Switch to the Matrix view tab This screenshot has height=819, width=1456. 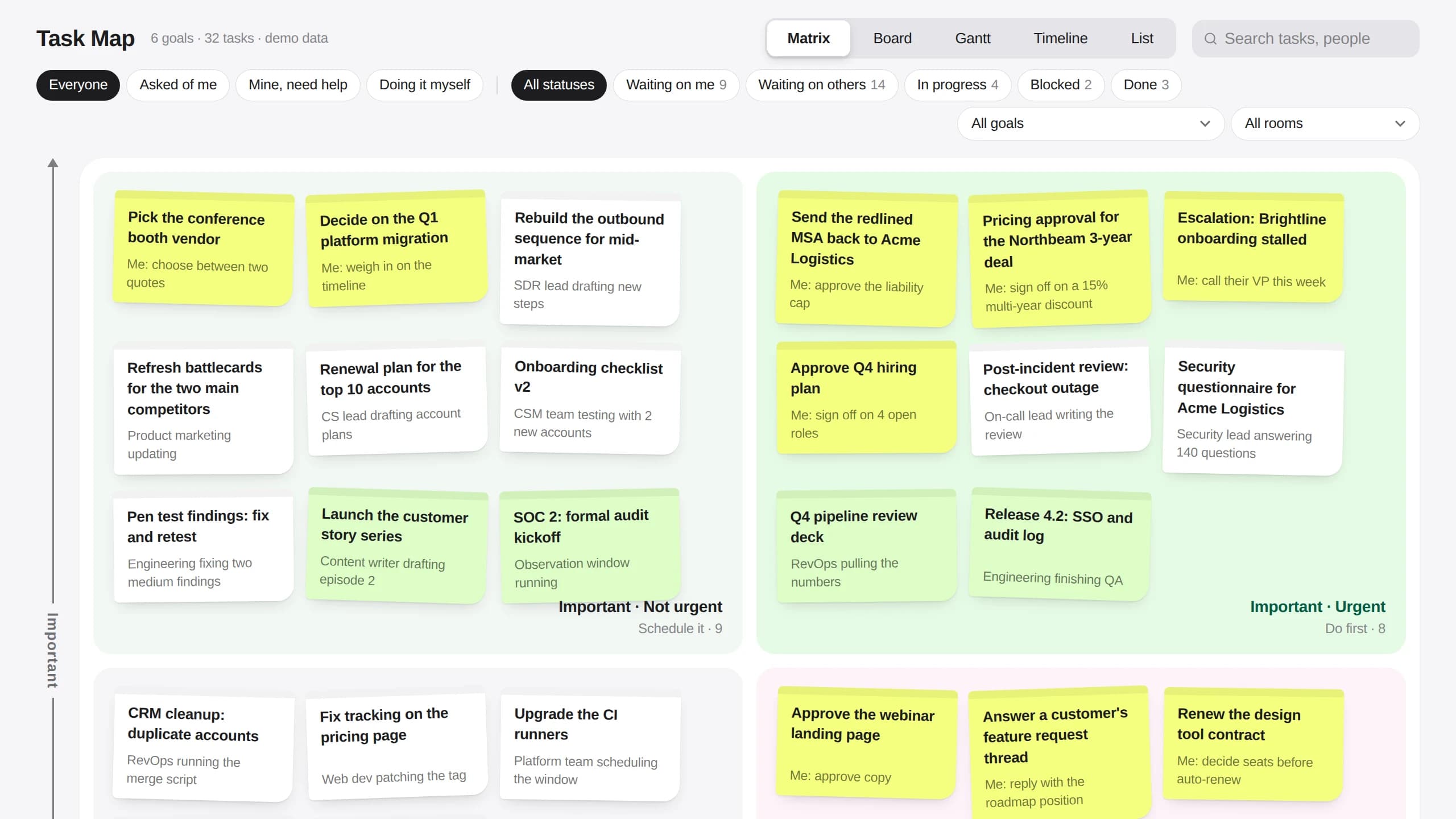808,38
